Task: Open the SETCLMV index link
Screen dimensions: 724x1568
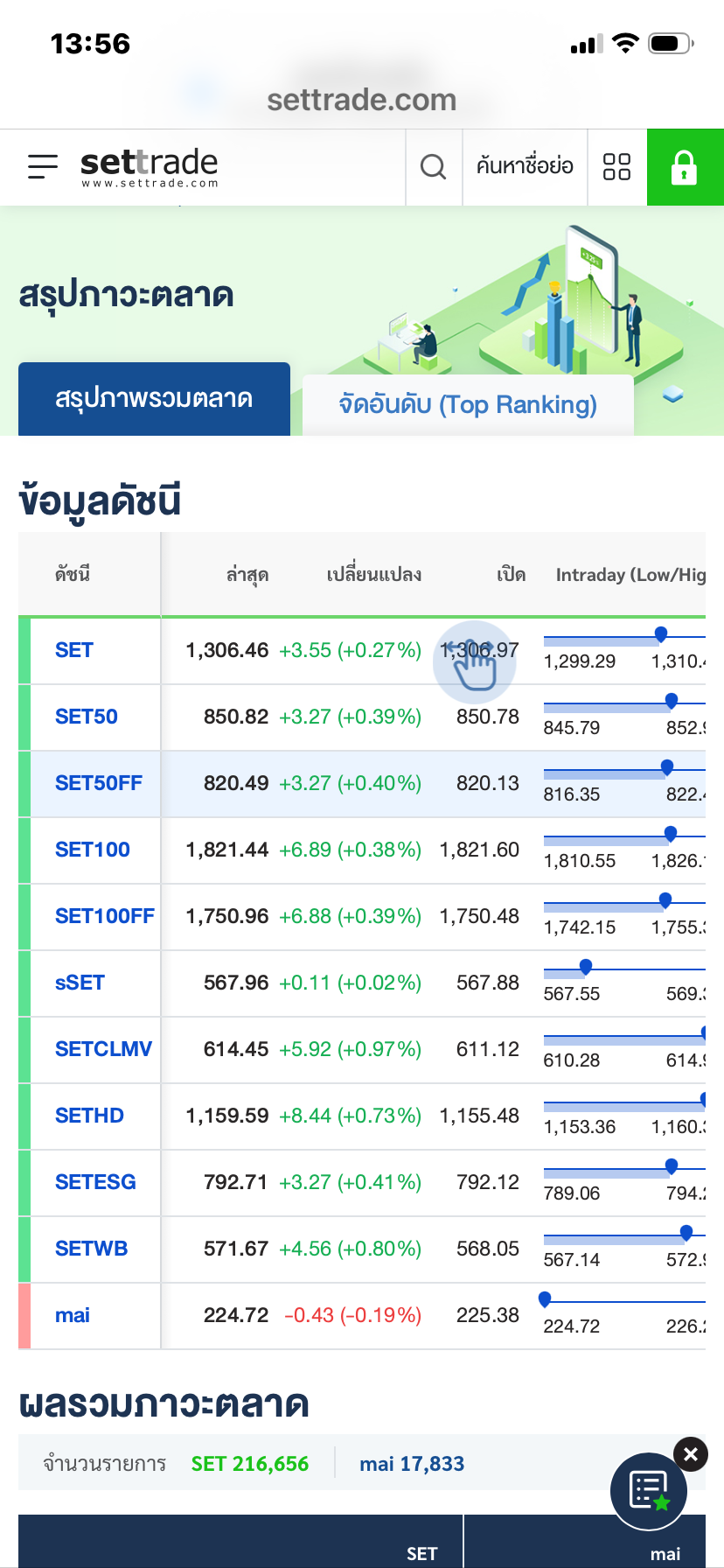Action: tap(103, 1049)
